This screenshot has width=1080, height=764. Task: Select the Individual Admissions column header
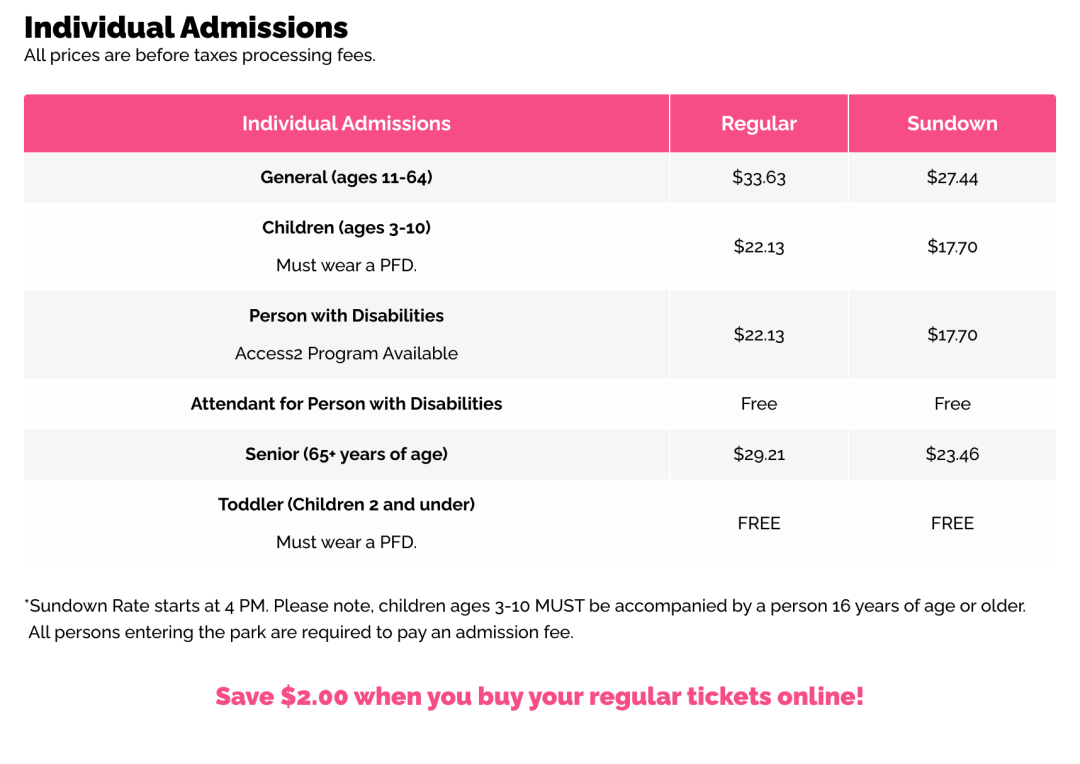[x=346, y=123]
